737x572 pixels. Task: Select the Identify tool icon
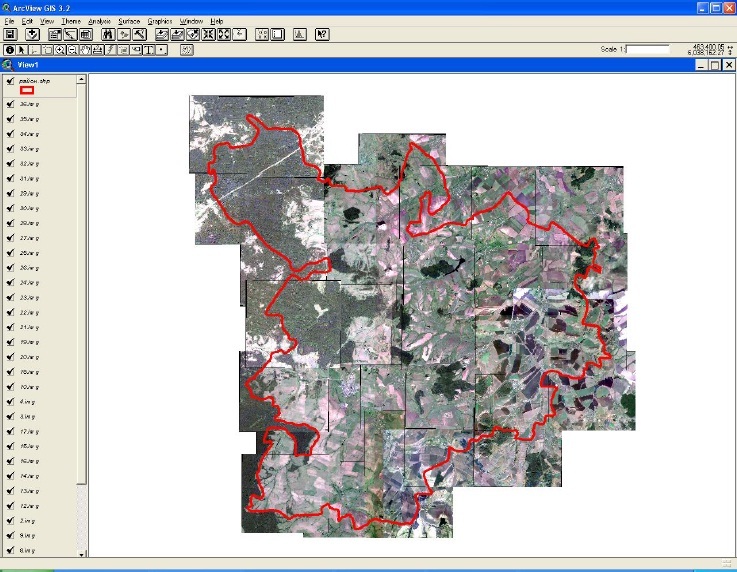click(x=9, y=49)
